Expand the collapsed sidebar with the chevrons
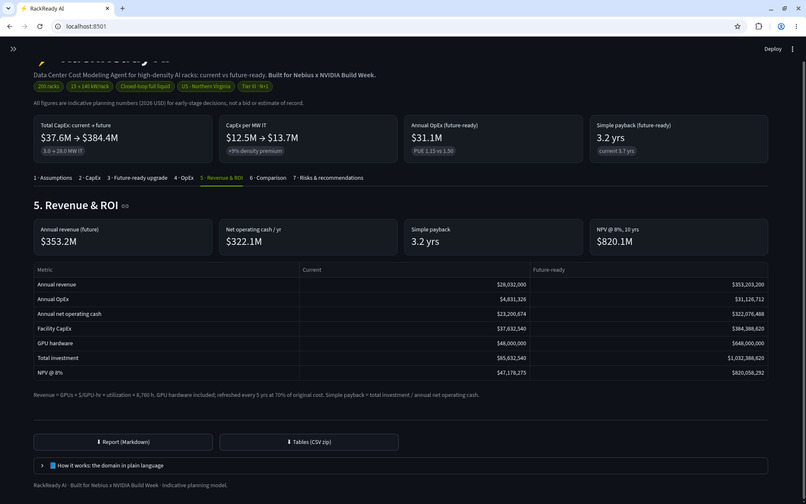 (x=13, y=49)
